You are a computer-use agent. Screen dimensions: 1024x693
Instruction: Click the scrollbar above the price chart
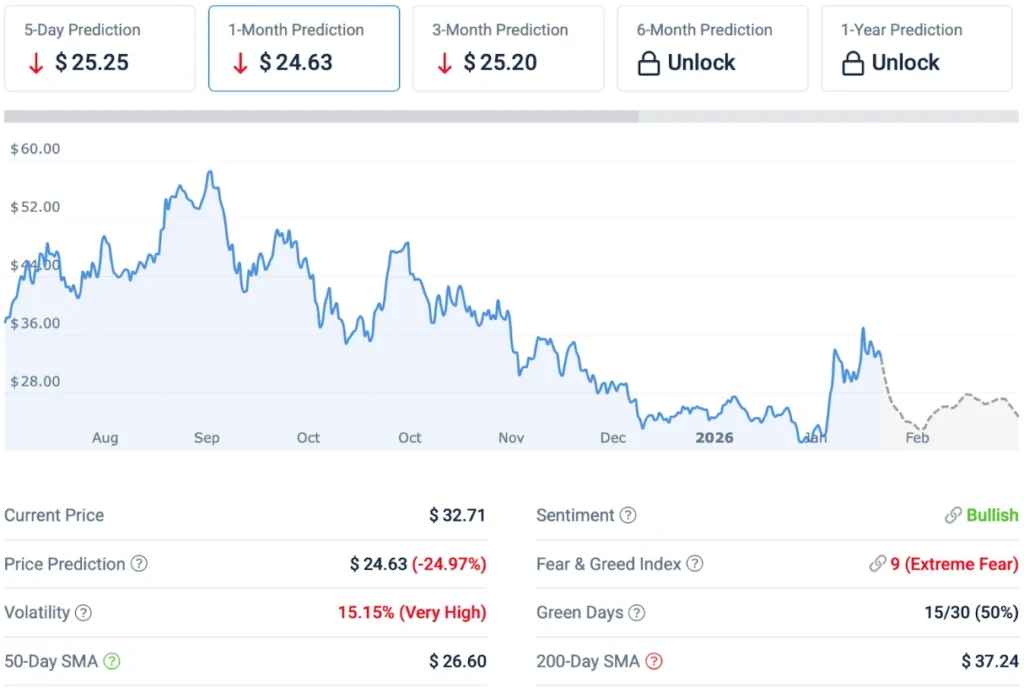320,116
